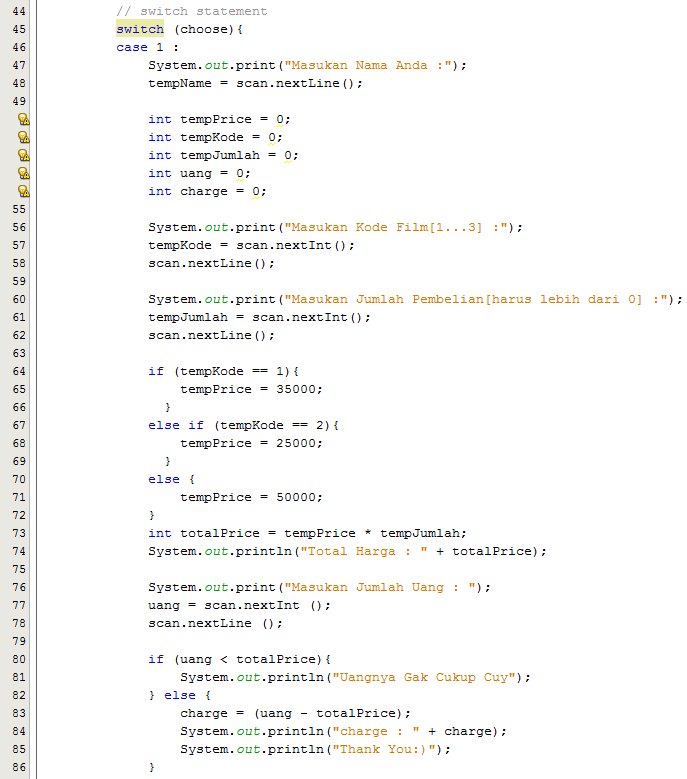Click "scan.nextLine();" on line 62
The height and width of the screenshot is (779, 687).
[212, 335]
